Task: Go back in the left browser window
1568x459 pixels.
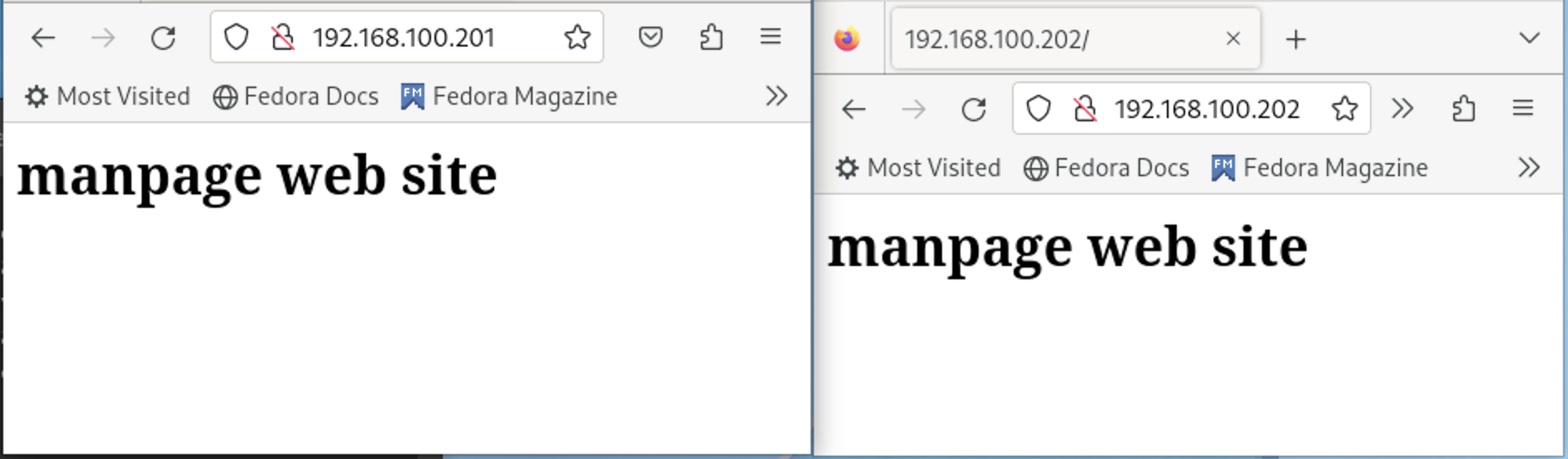Action: (x=43, y=37)
